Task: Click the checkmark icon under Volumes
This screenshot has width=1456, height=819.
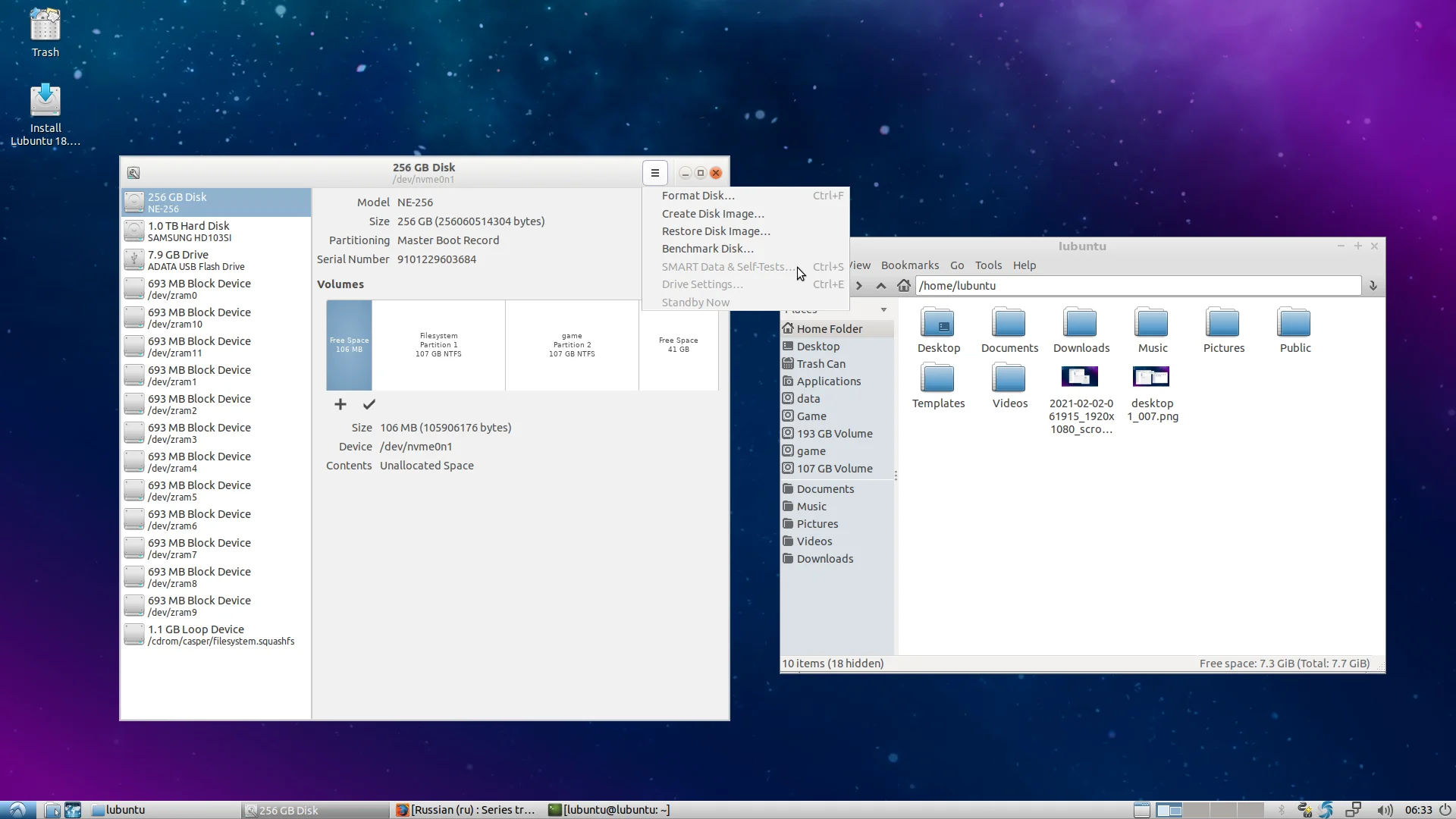Action: [369, 404]
